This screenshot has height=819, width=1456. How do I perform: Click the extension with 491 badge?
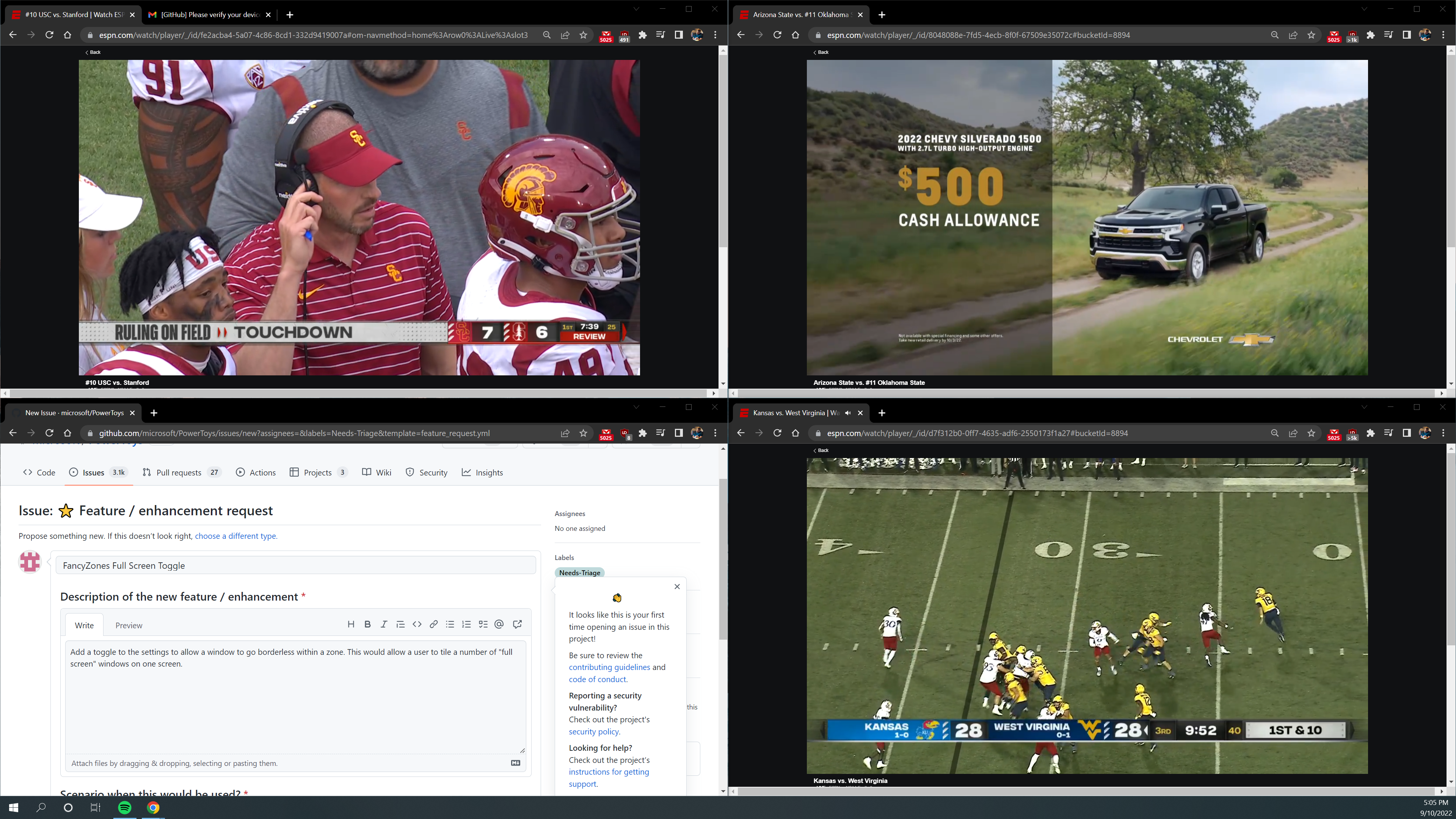point(624,36)
